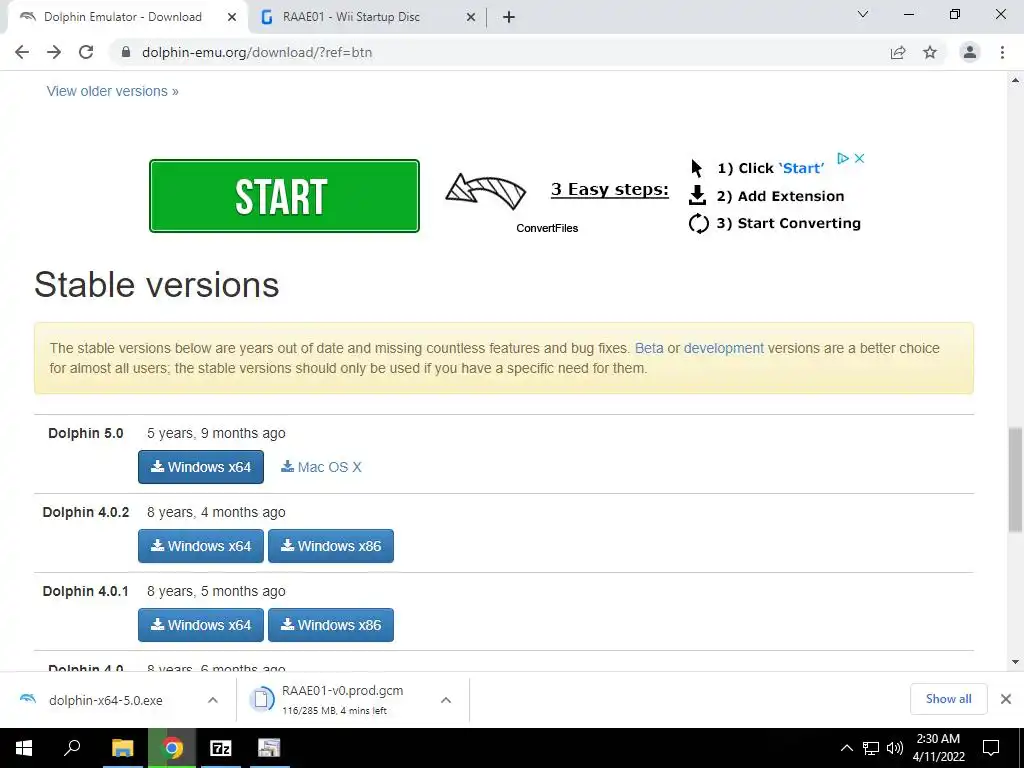Viewport: 1024px width, 768px height.
Task: Open the View older versions link
Action: pyautogui.click(x=112, y=91)
